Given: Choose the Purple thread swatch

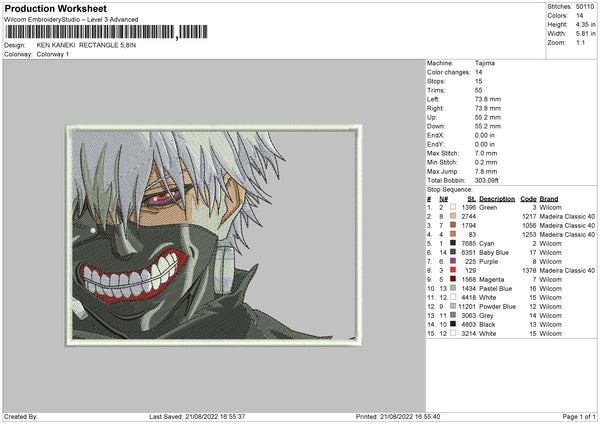Looking at the screenshot, I should [453, 261].
